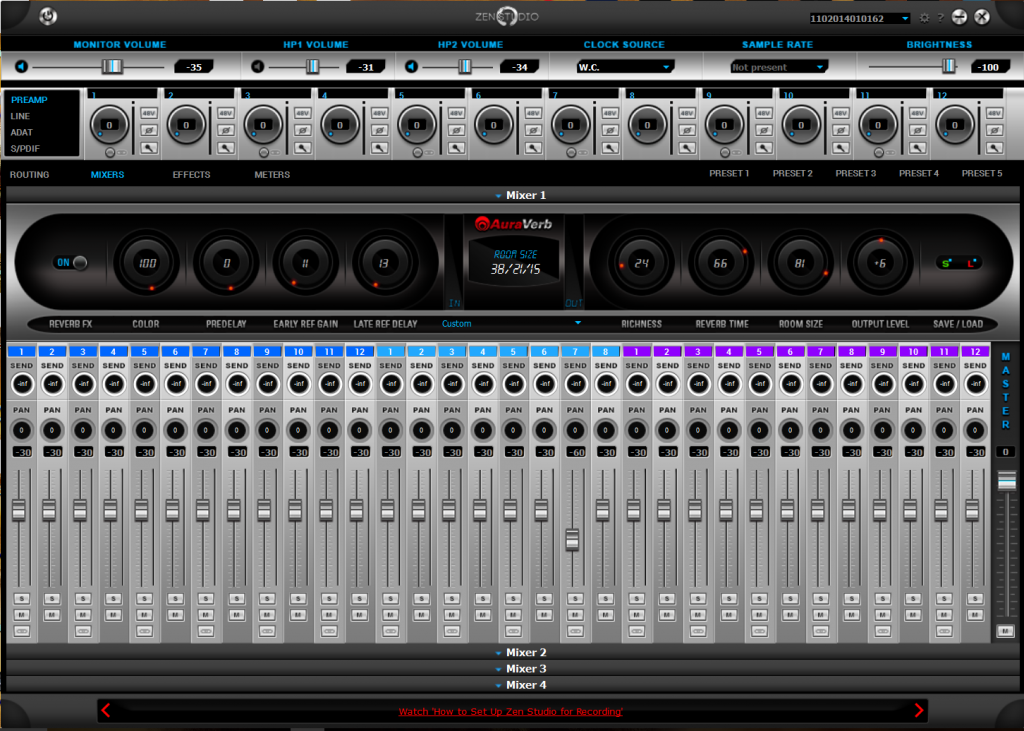Enable 48V phantom power on preamp channel 1
Screen dimensions: 1024x731
(147, 114)
